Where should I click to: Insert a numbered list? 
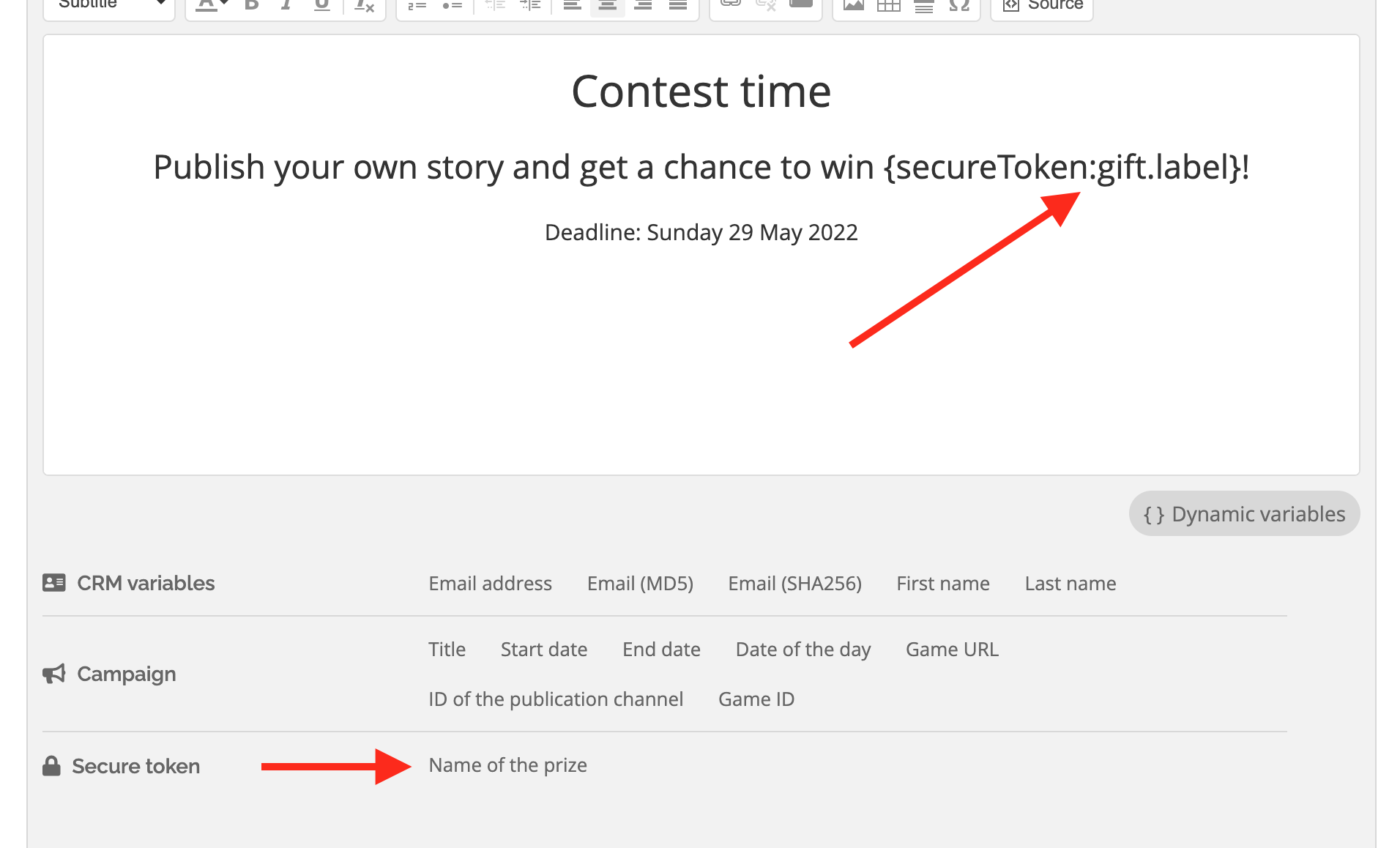click(x=417, y=5)
